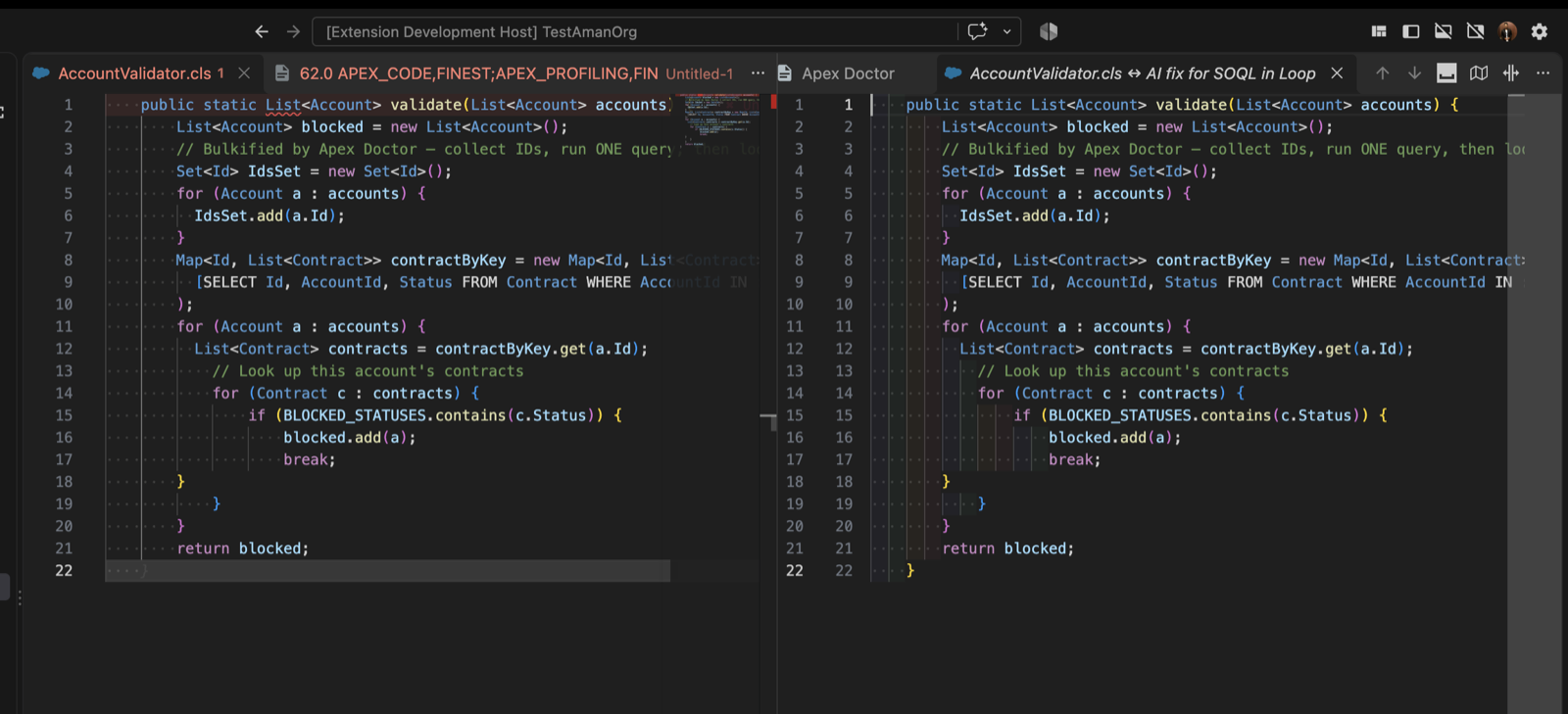
Task: Click line number 22 in left editor
Action: 64,570
